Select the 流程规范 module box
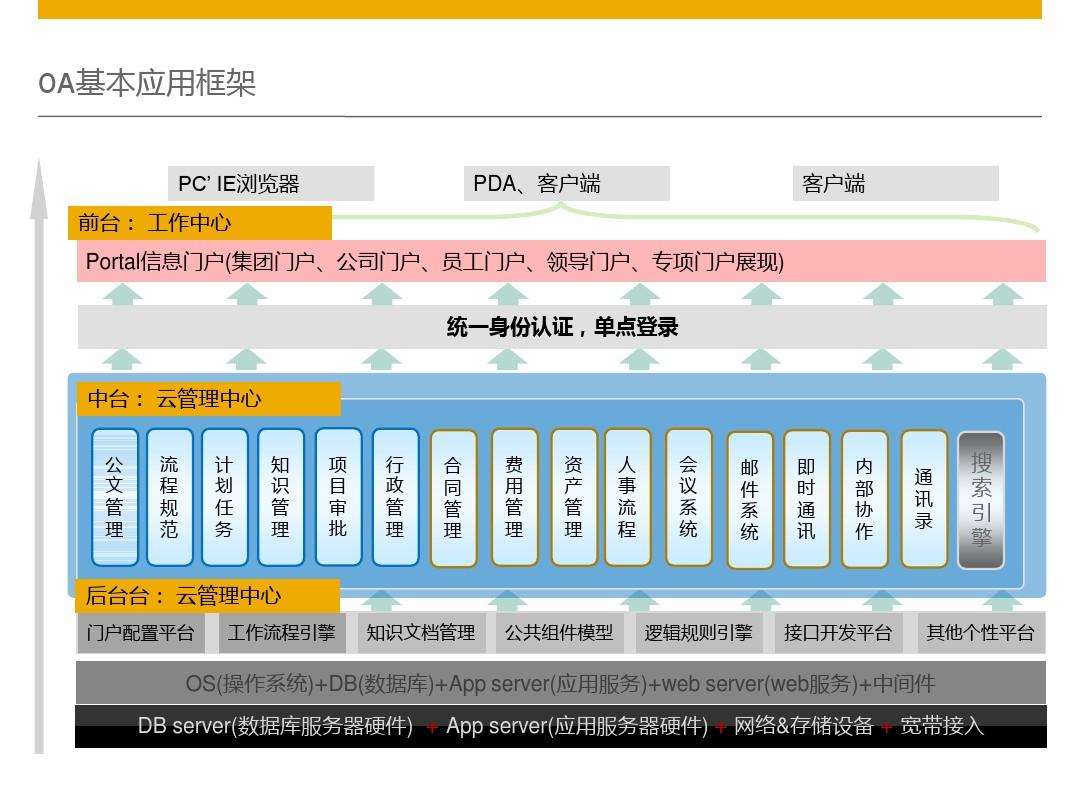The image size is (1080, 810). pyautogui.click(x=169, y=497)
